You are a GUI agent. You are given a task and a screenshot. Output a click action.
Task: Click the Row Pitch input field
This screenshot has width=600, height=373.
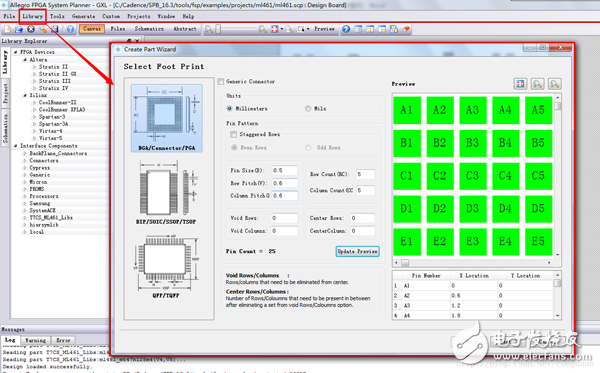[x=285, y=183]
